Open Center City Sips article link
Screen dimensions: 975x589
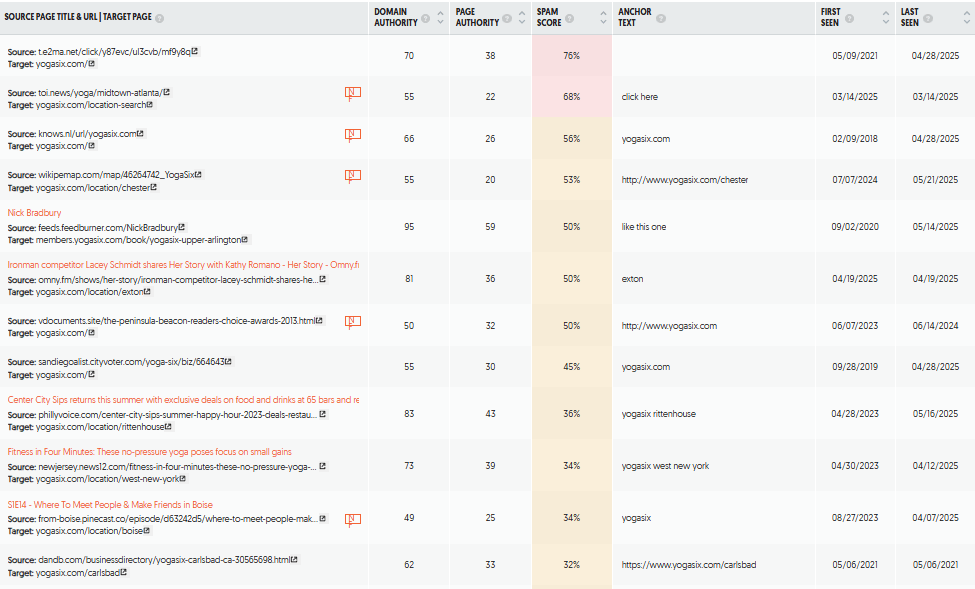183,400
